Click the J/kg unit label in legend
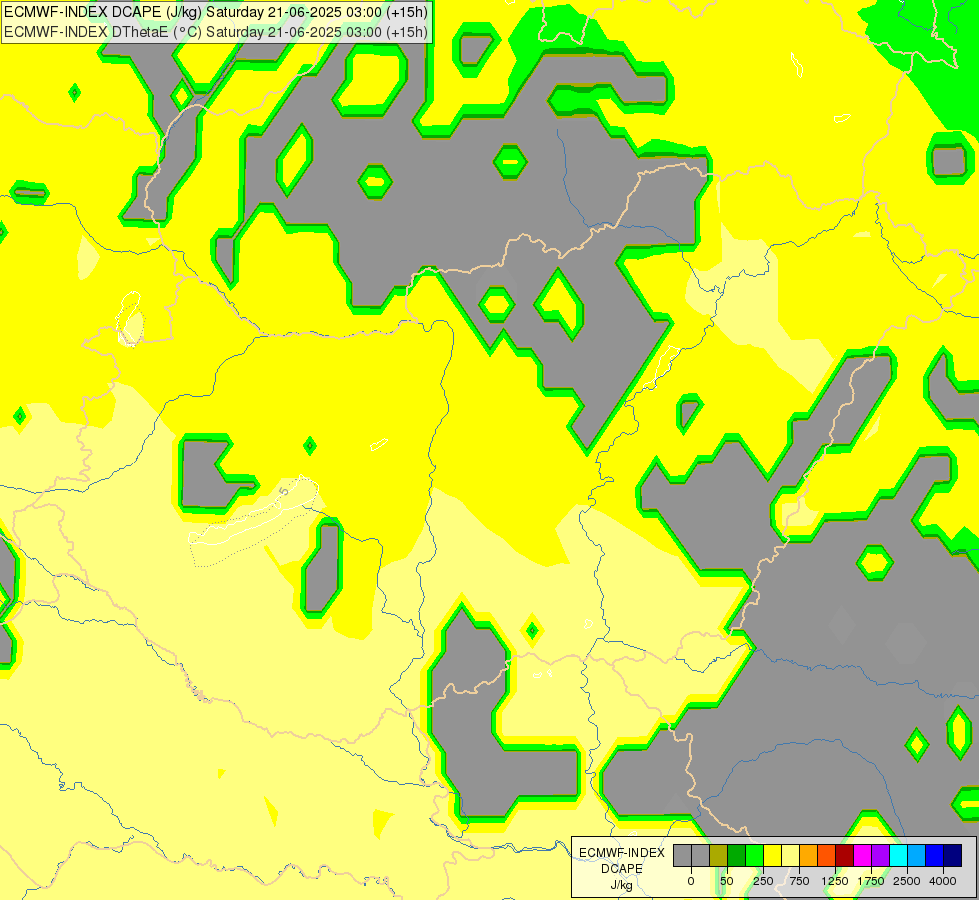The image size is (979, 900). point(621,885)
